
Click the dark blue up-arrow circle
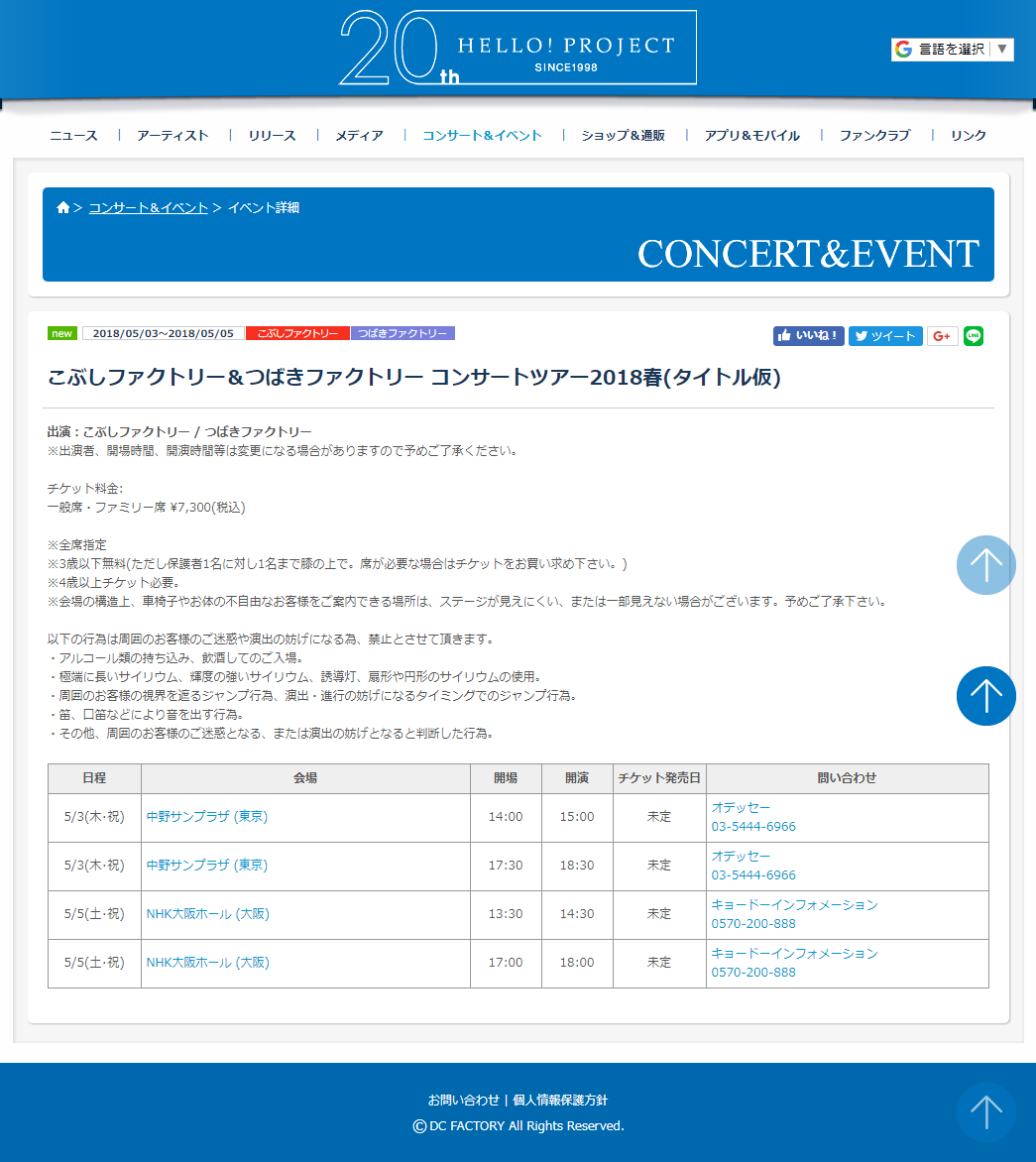986,696
